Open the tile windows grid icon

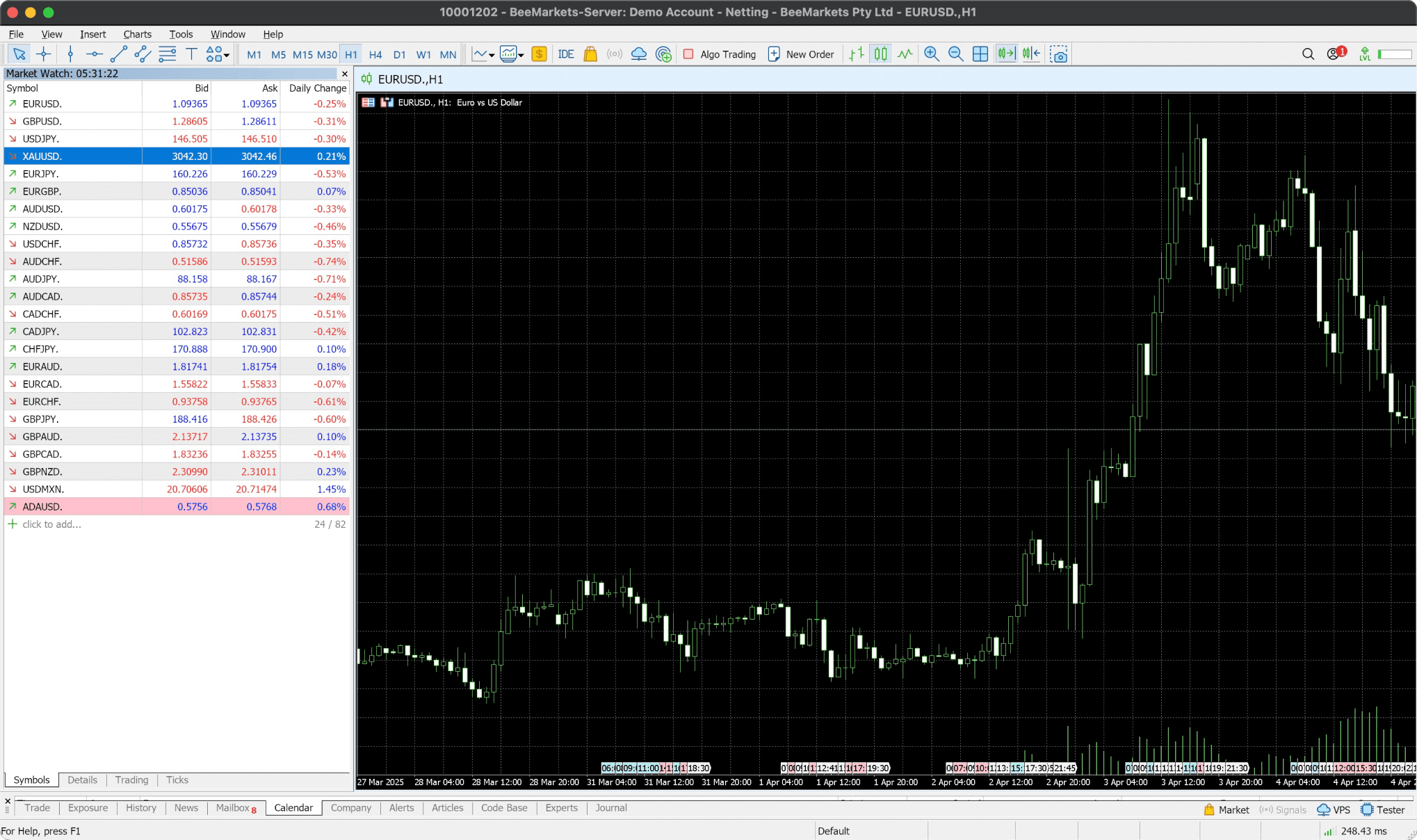pyautogui.click(x=980, y=54)
